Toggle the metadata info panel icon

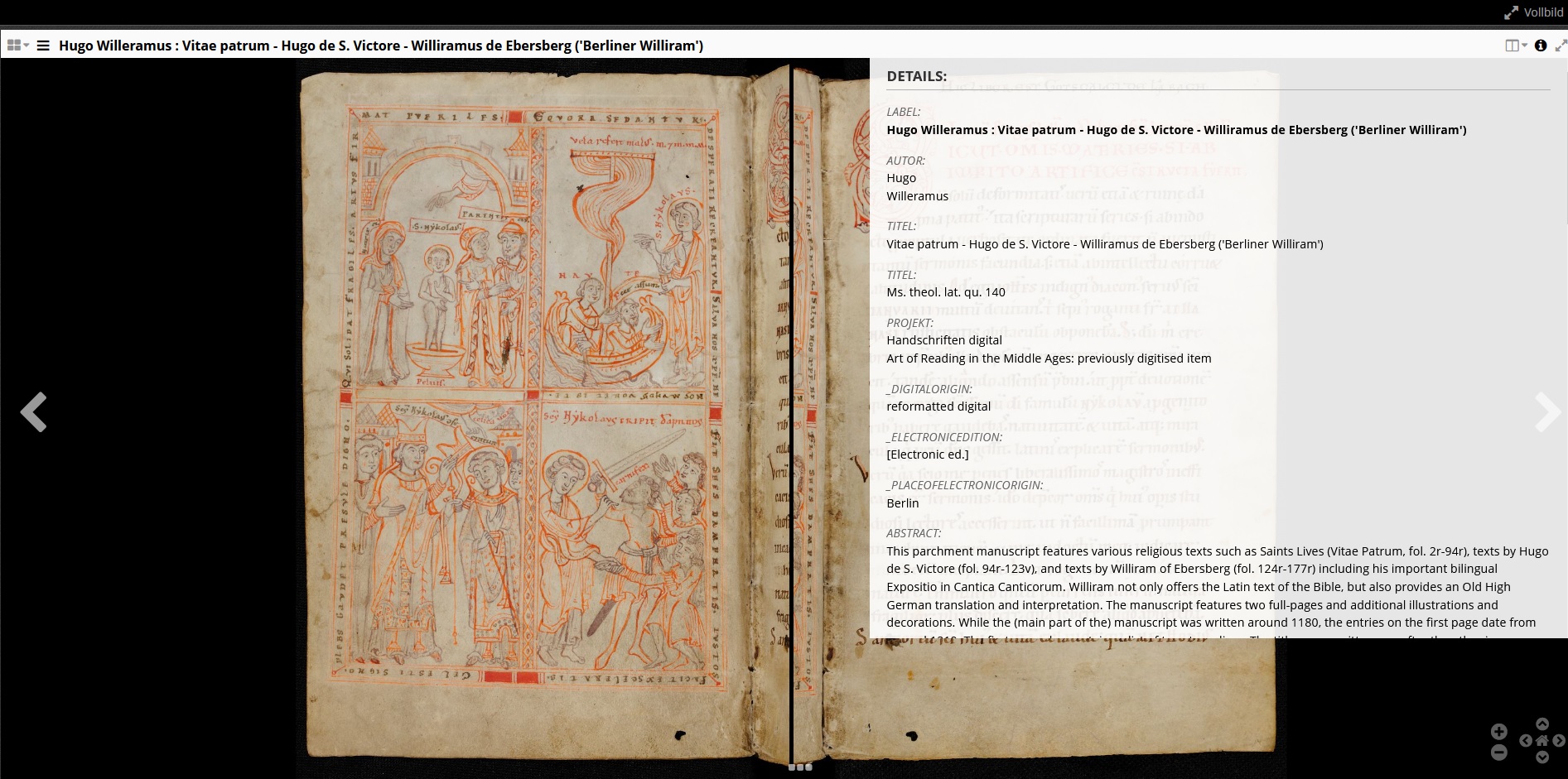coord(1541,46)
